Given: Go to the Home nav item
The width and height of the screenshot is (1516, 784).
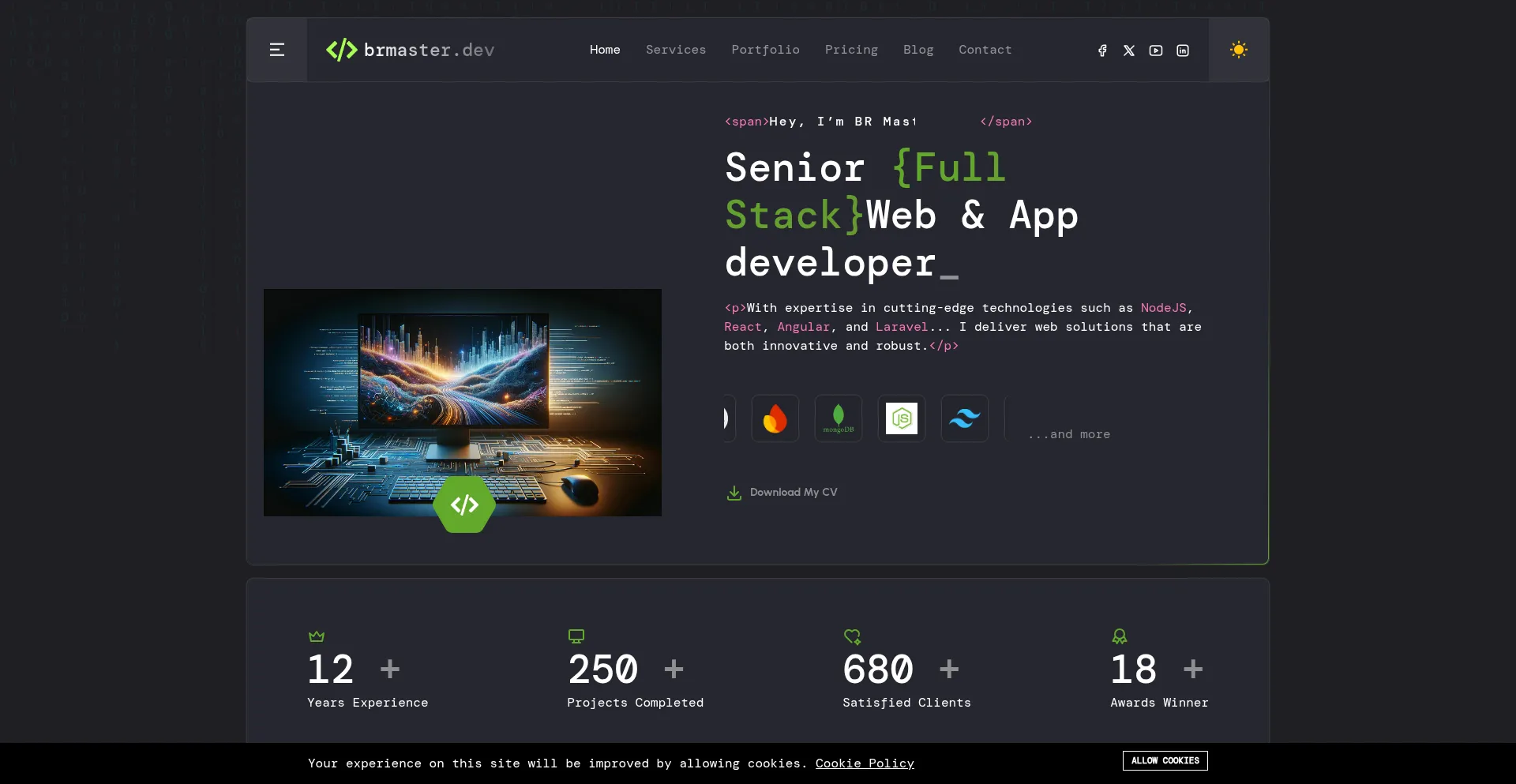Looking at the screenshot, I should [x=605, y=50].
